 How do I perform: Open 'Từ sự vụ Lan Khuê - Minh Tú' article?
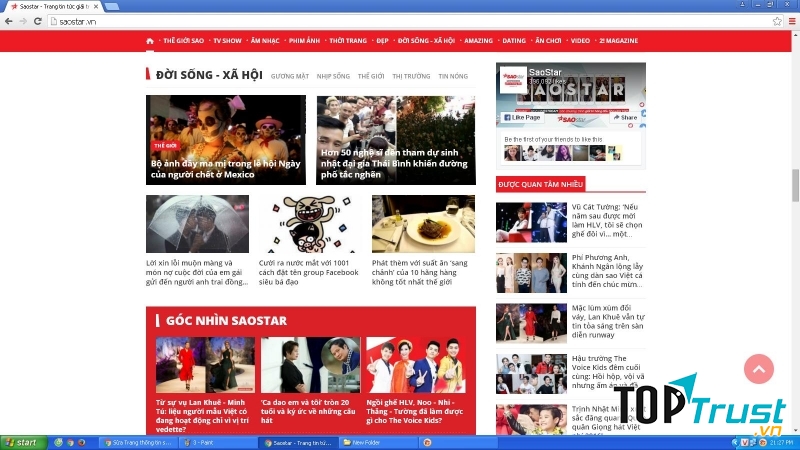pyautogui.click(x=203, y=416)
